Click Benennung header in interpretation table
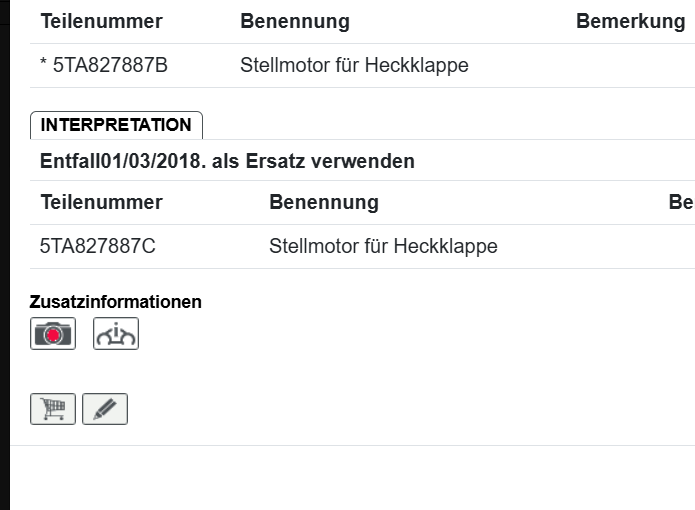Image resolution: width=695 pixels, height=510 pixels. (324, 202)
